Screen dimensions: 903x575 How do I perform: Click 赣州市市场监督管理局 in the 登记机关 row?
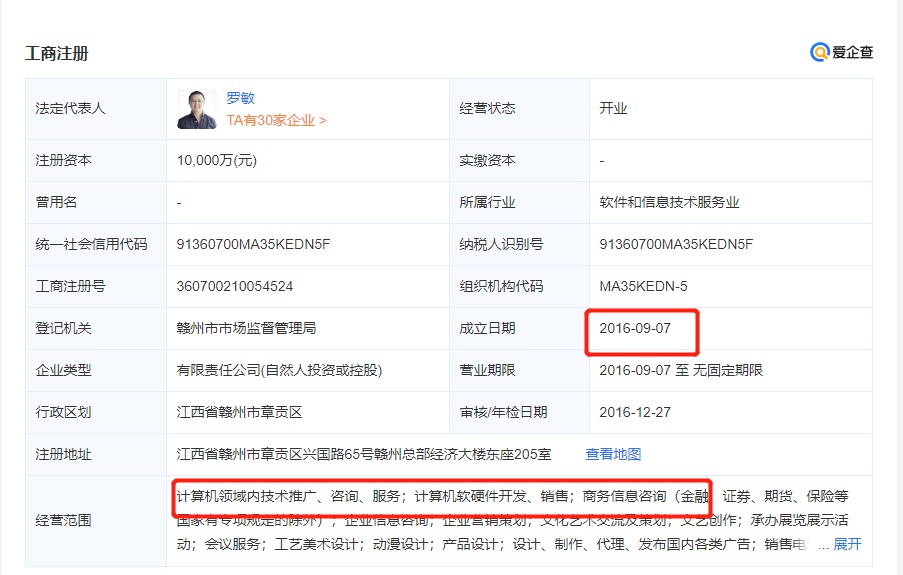(246, 328)
